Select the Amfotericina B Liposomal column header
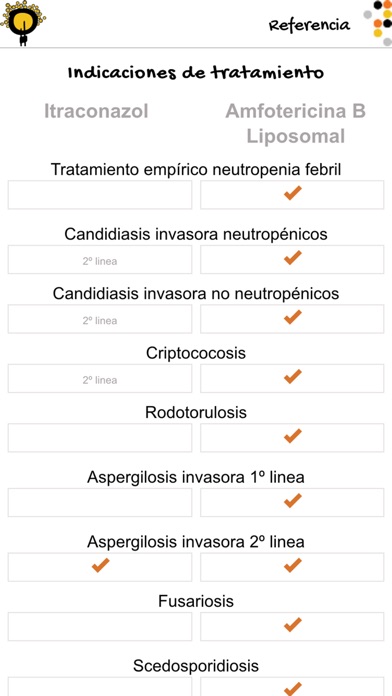The image size is (392, 696). coord(296,123)
